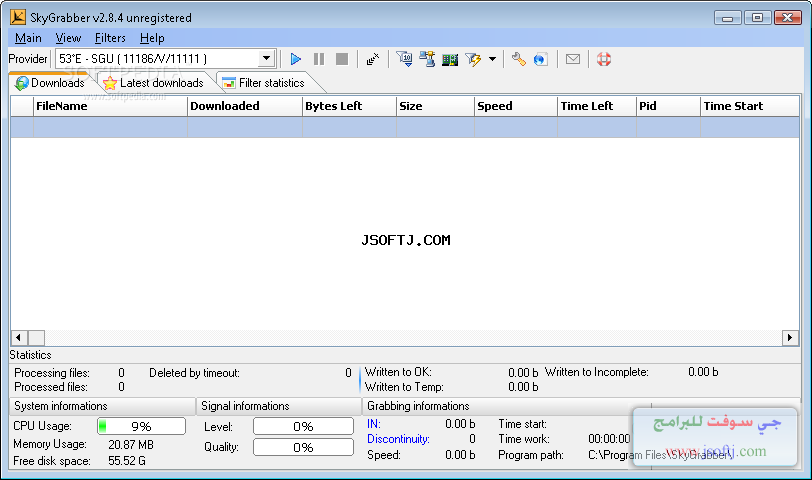Click the CPU Usage 9% progress bar

pyautogui.click(x=141, y=426)
